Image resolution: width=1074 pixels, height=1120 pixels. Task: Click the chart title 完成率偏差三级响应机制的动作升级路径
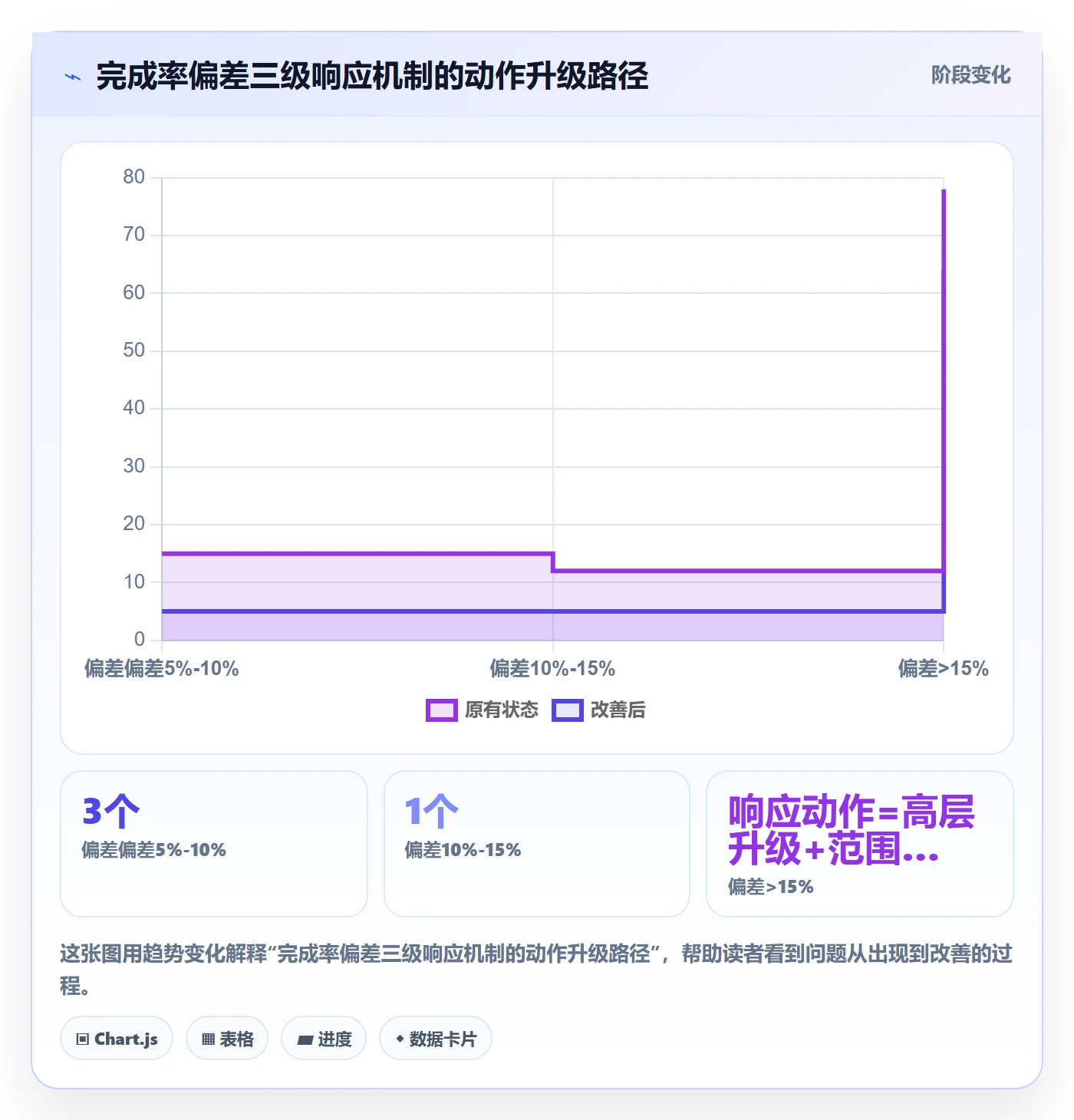[373, 77]
